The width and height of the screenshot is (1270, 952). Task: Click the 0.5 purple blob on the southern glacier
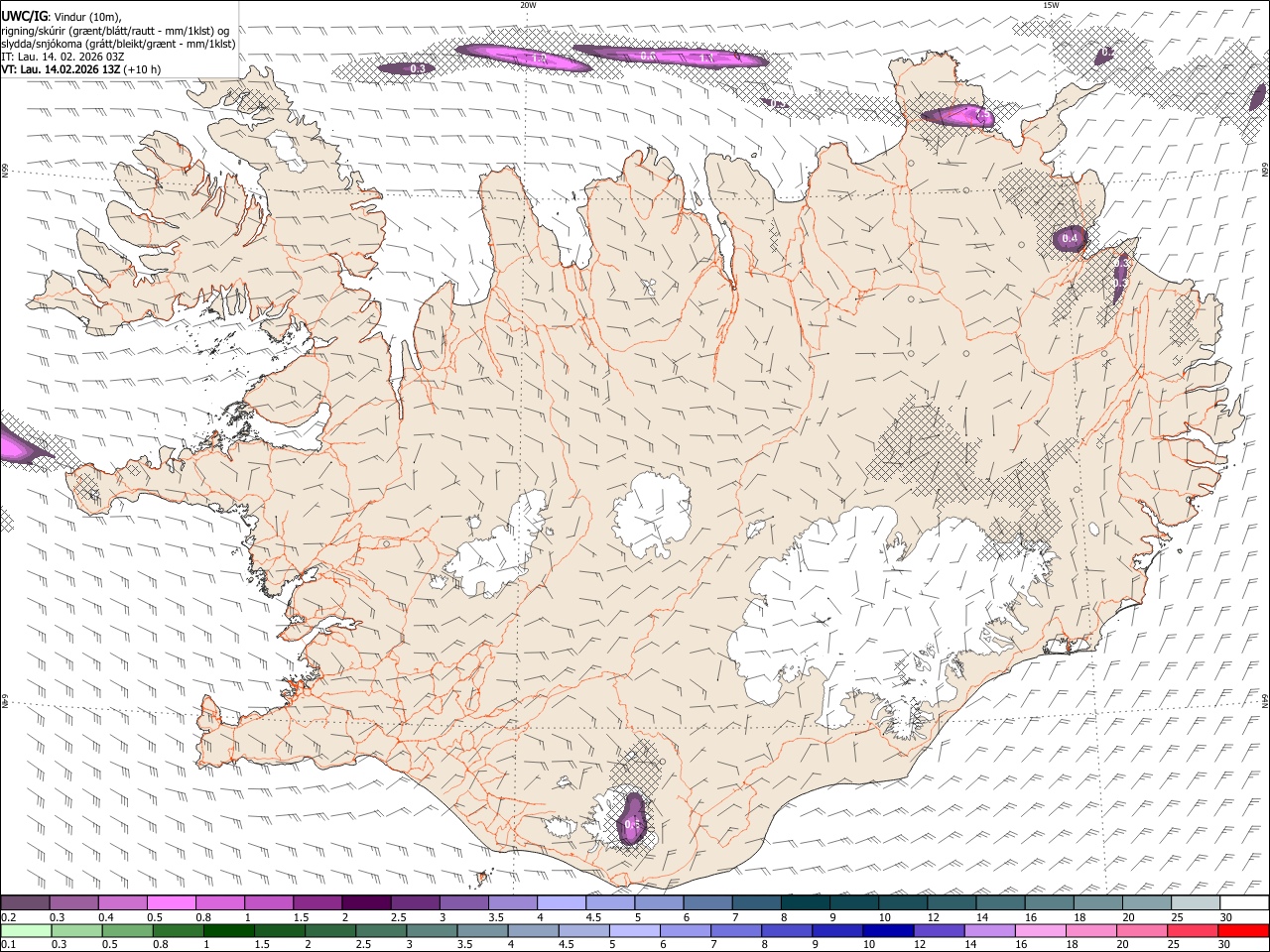pyautogui.click(x=632, y=821)
